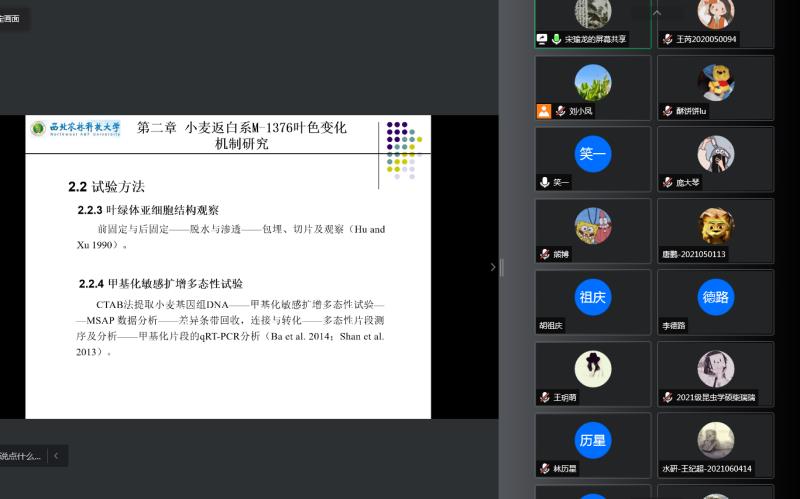Click the muted microphone icon for 酥饼饼lu
Screen dimensions: 800x499
click(x=667, y=111)
